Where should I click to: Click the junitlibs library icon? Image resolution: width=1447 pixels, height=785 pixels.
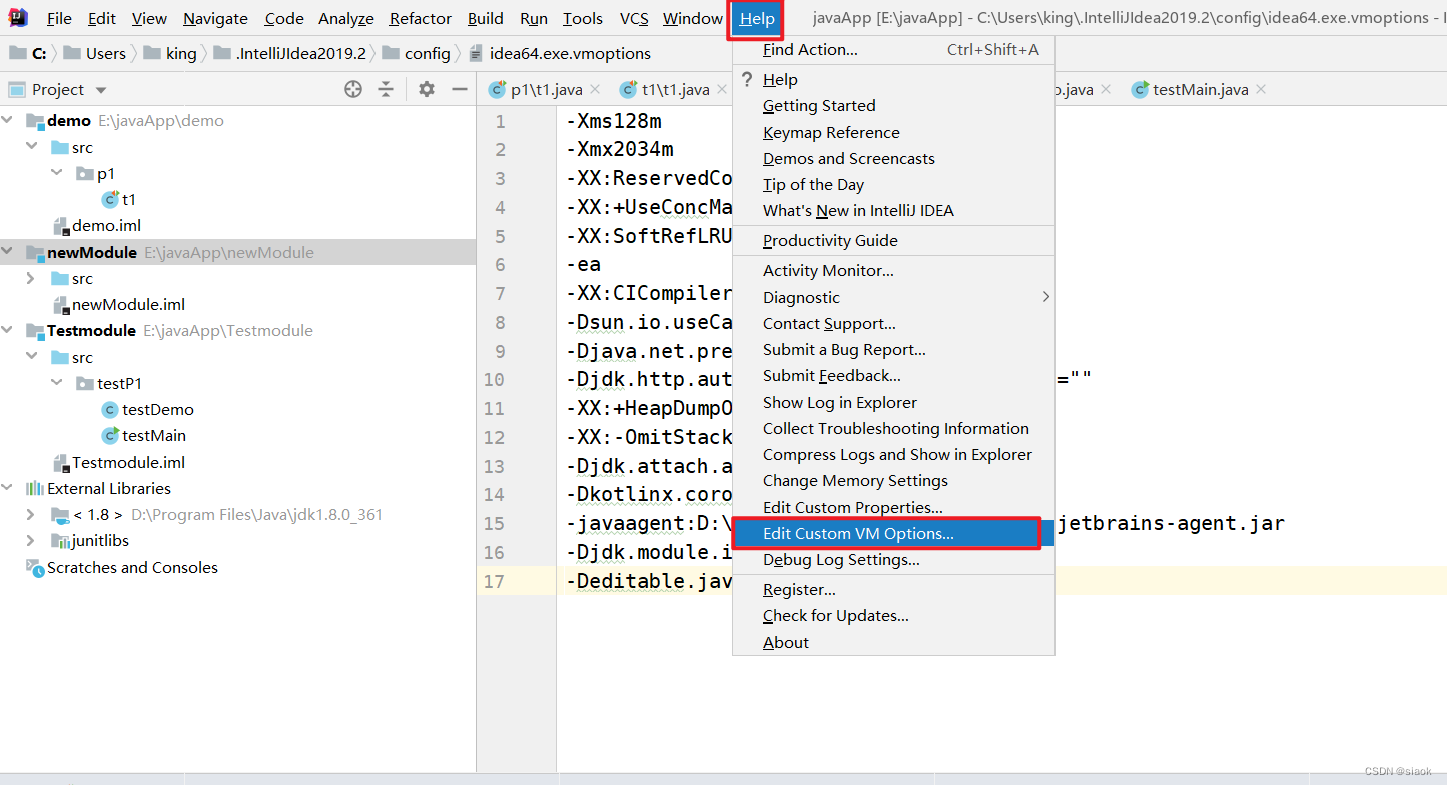(60, 540)
